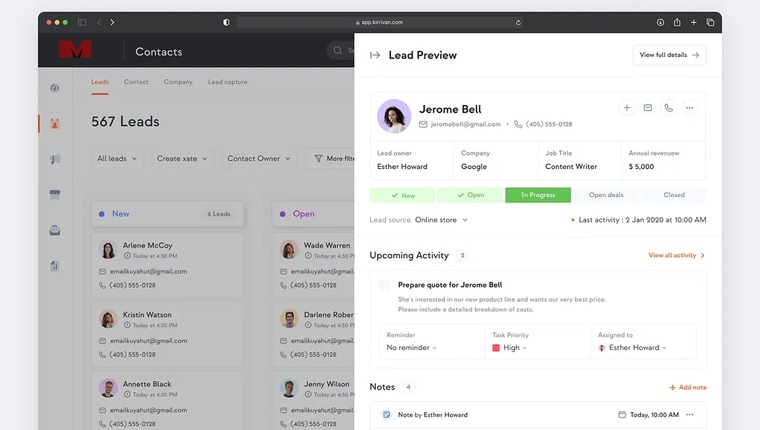Click the plus icon beside Jerome Bell

coord(627,108)
